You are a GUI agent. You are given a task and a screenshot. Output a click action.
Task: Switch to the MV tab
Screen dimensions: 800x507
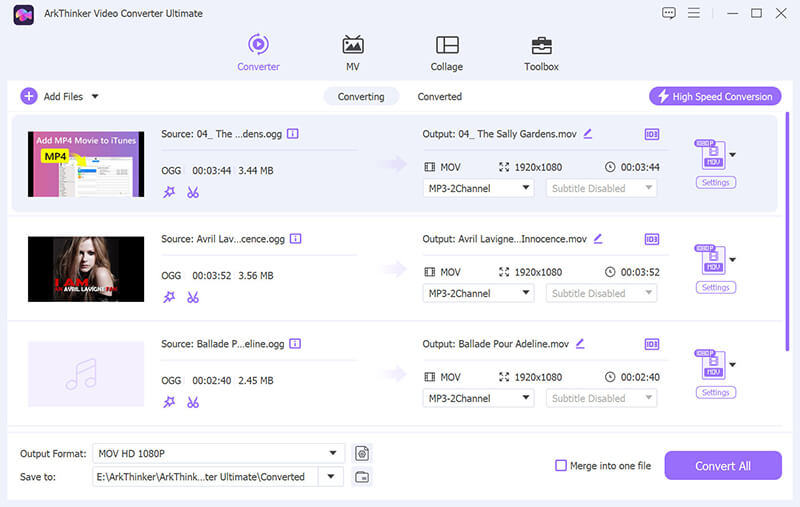pyautogui.click(x=353, y=53)
